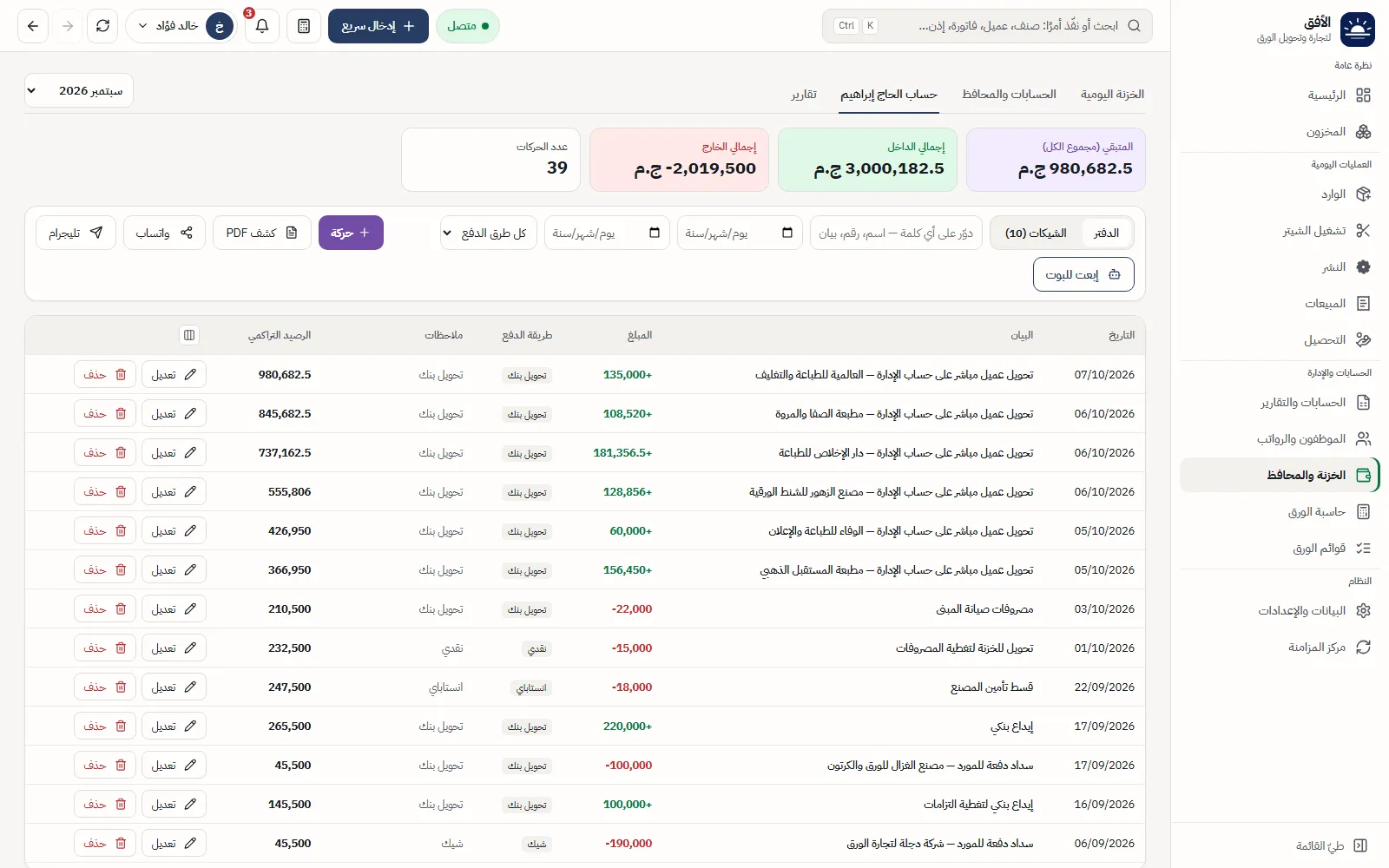Open column settings icon in table header
The image size is (1389, 868).
189,335
